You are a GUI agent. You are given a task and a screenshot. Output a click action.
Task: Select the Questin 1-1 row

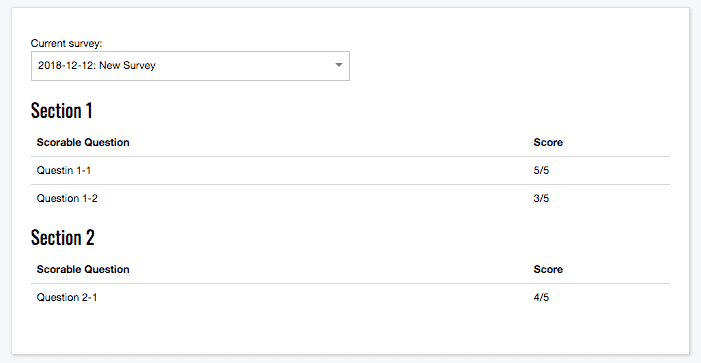[350, 170]
